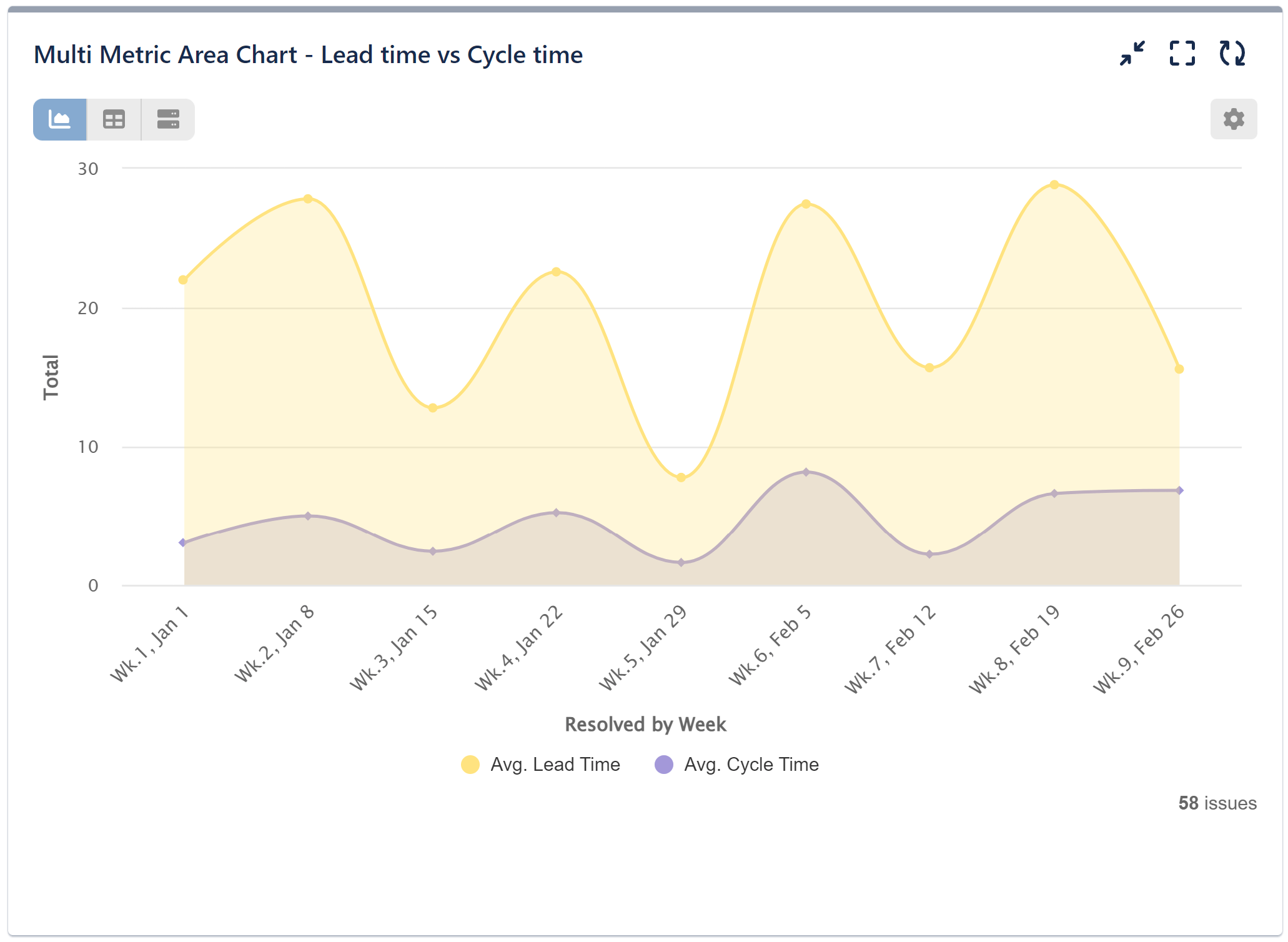Click the yellow legend dot for Avg. Lead Time
The height and width of the screenshot is (942, 1288).
tap(470, 764)
